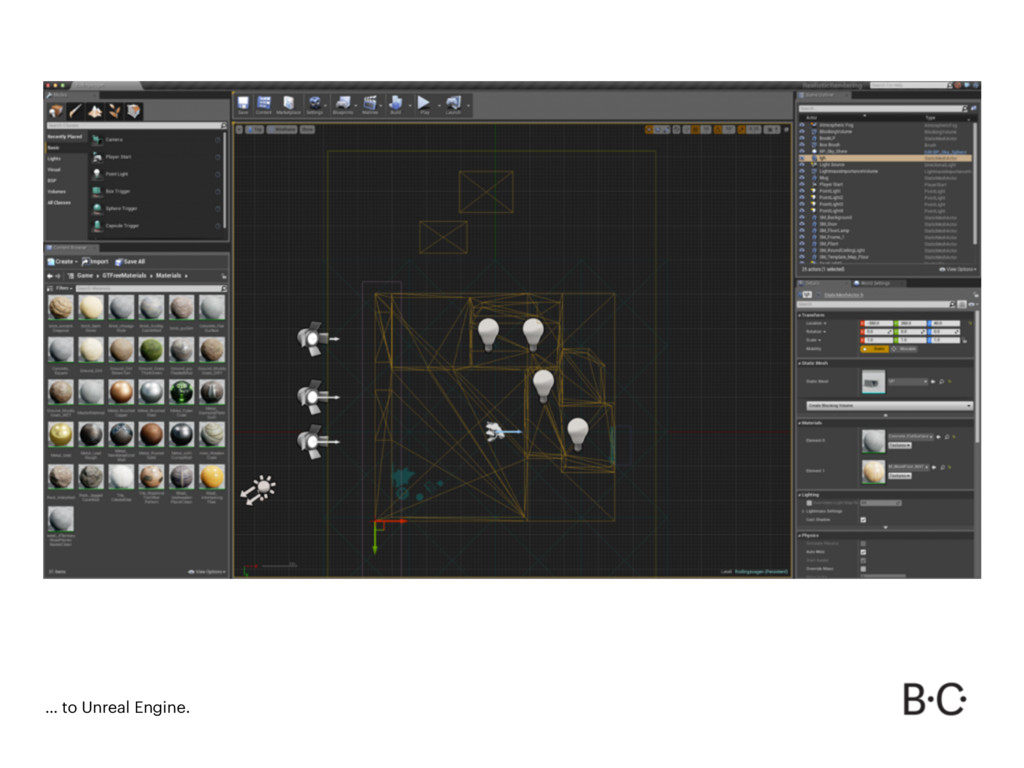Toggle visibility of SM_Door actor
The height and width of the screenshot is (768, 1024).
[x=802, y=224]
